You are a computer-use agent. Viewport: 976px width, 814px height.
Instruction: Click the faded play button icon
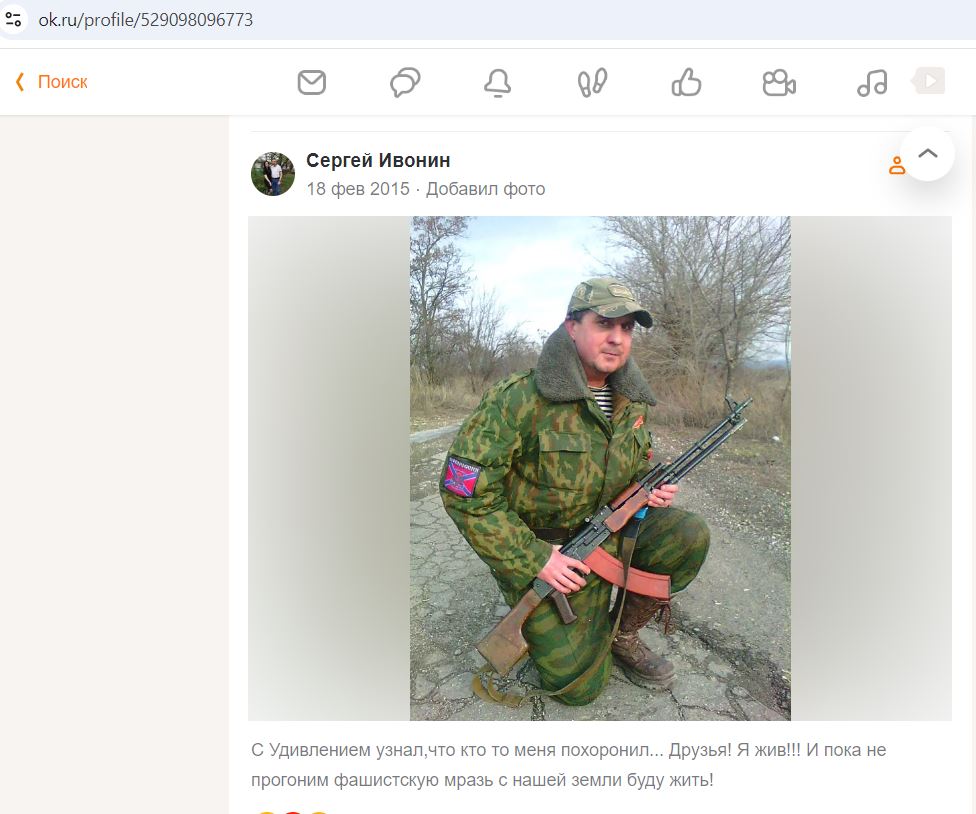[929, 81]
